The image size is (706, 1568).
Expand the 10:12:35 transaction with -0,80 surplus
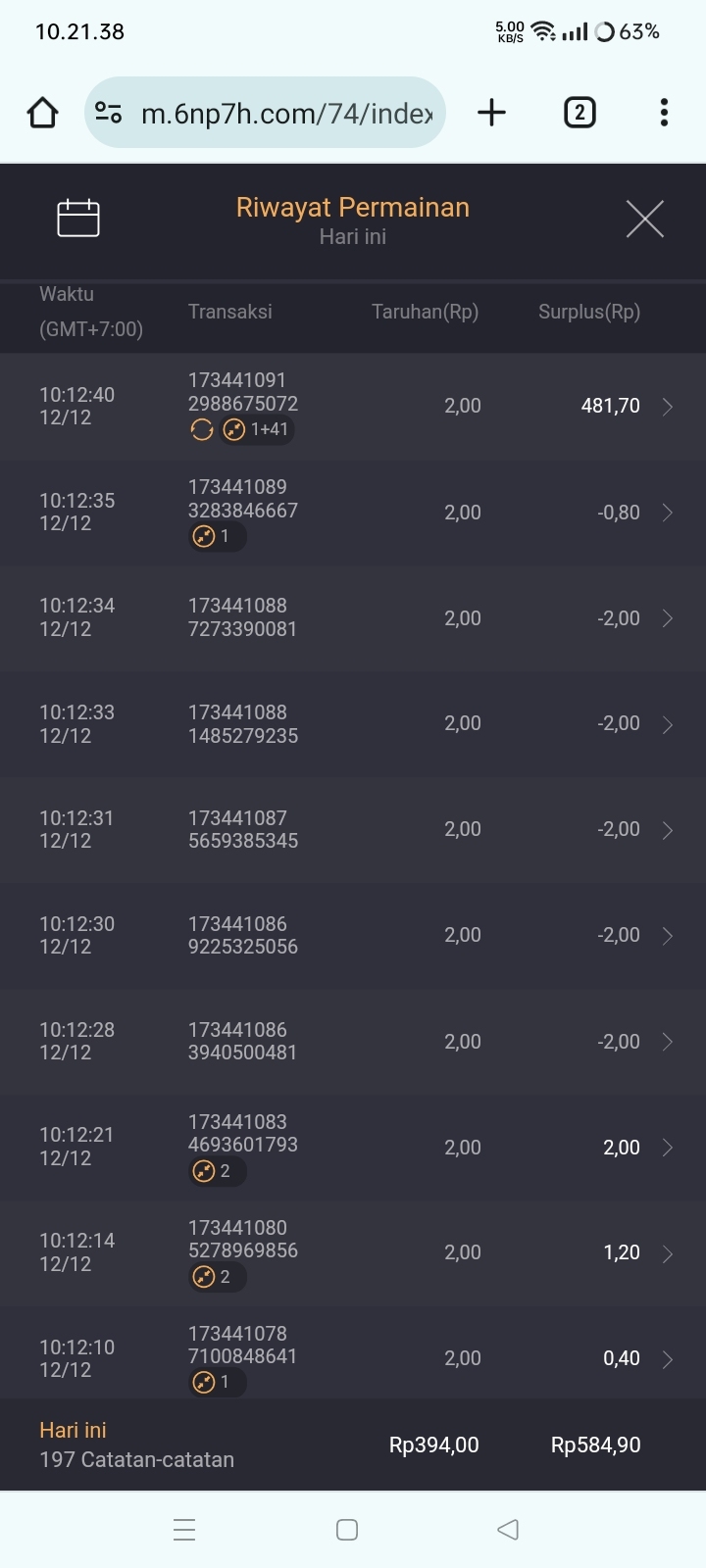pos(667,513)
